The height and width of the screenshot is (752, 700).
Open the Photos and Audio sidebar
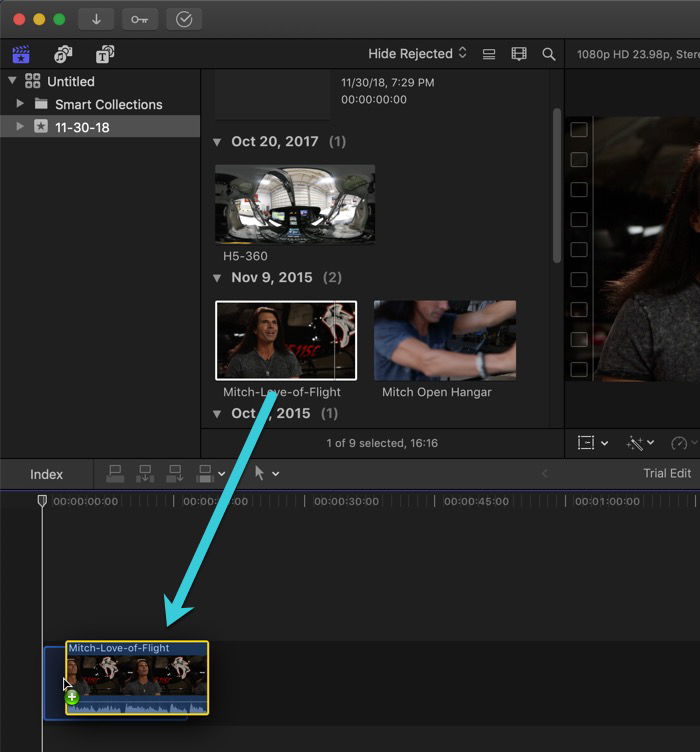(63, 54)
